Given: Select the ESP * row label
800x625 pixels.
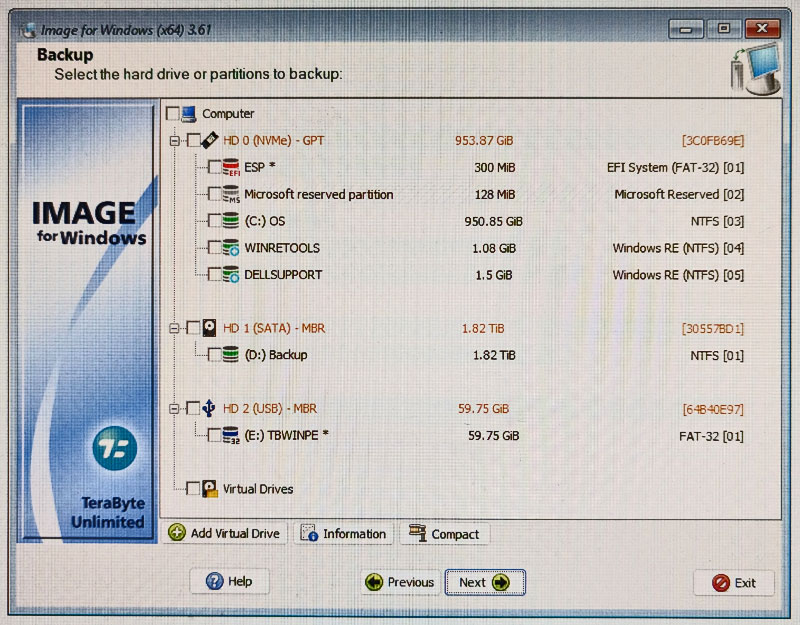Looking at the screenshot, I should click(260, 167).
